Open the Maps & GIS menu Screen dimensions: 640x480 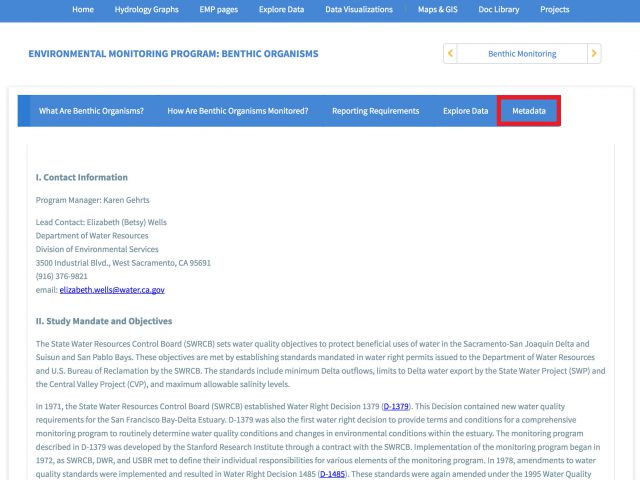[x=438, y=9]
